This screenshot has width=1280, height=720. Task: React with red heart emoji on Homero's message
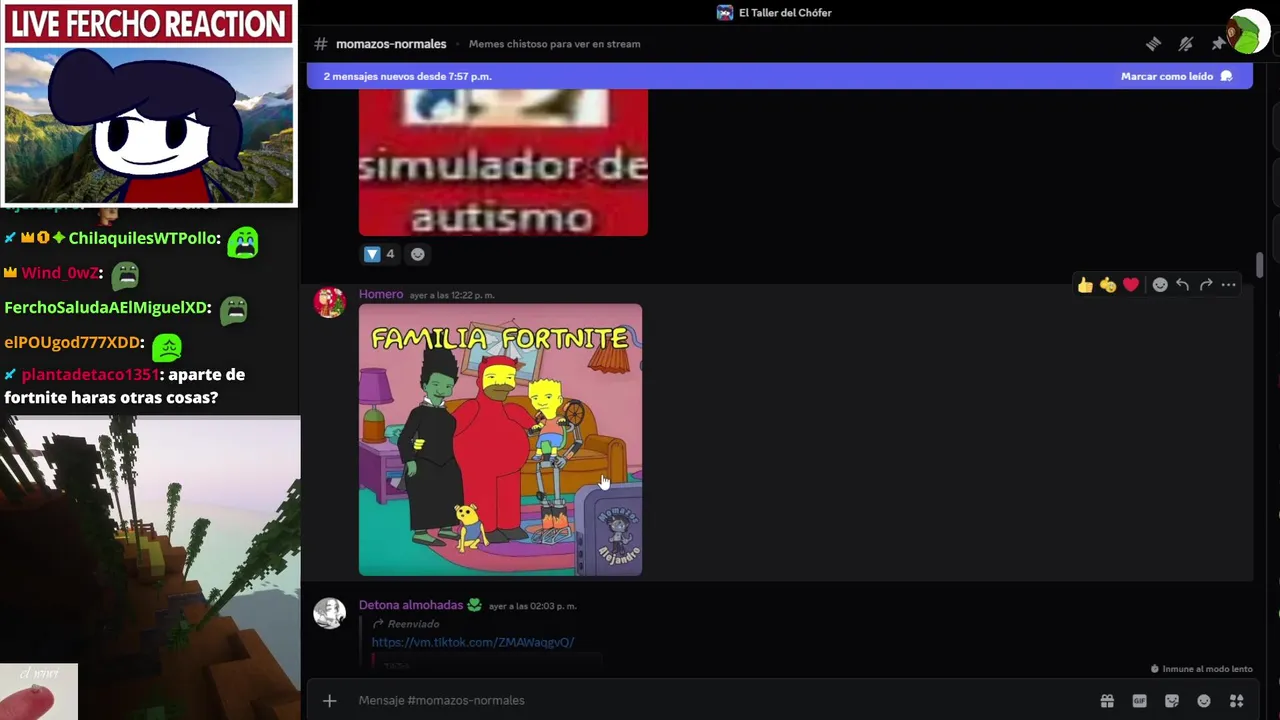click(1131, 285)
